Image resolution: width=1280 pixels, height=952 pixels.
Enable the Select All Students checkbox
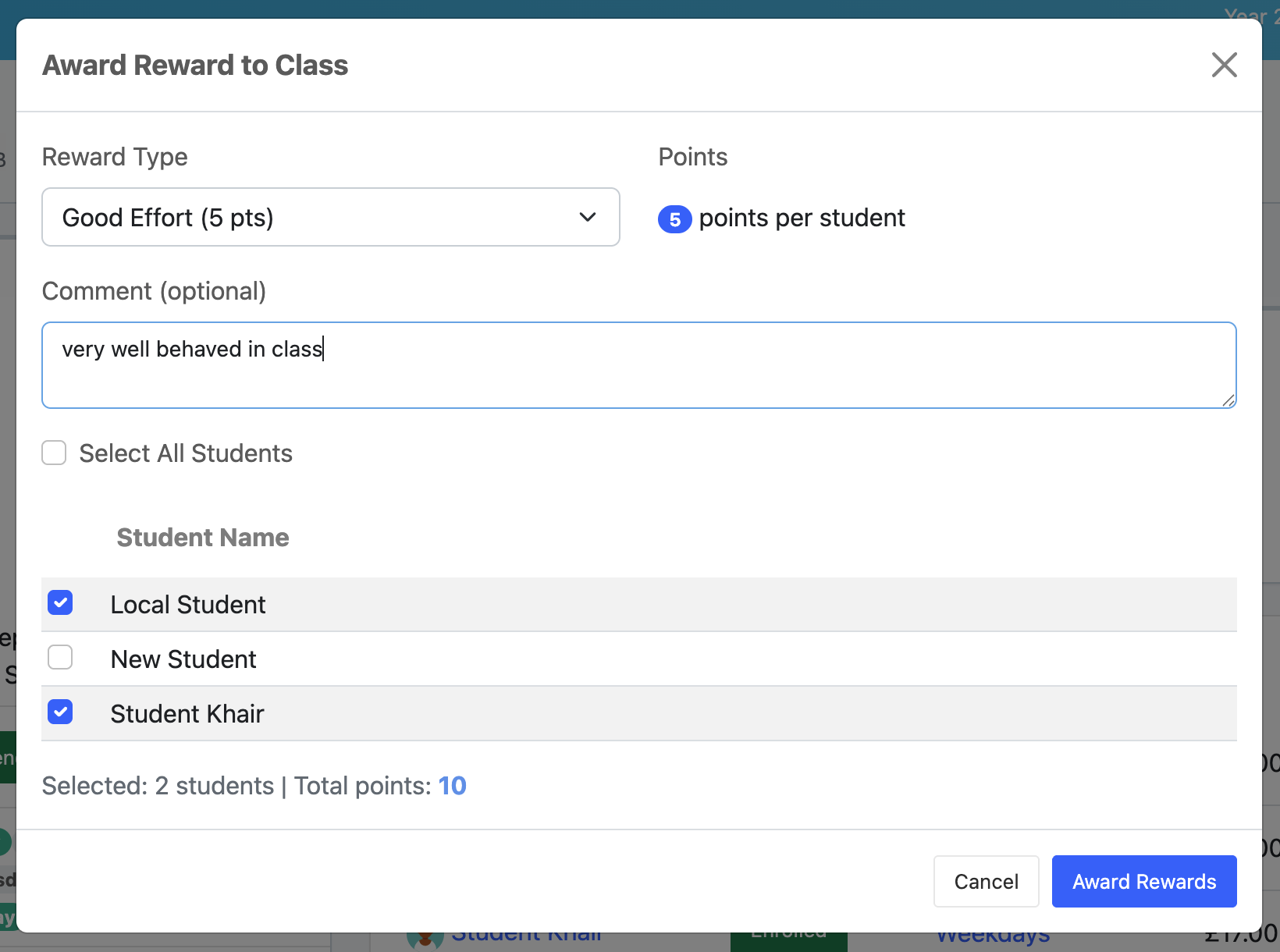[54, 453]
